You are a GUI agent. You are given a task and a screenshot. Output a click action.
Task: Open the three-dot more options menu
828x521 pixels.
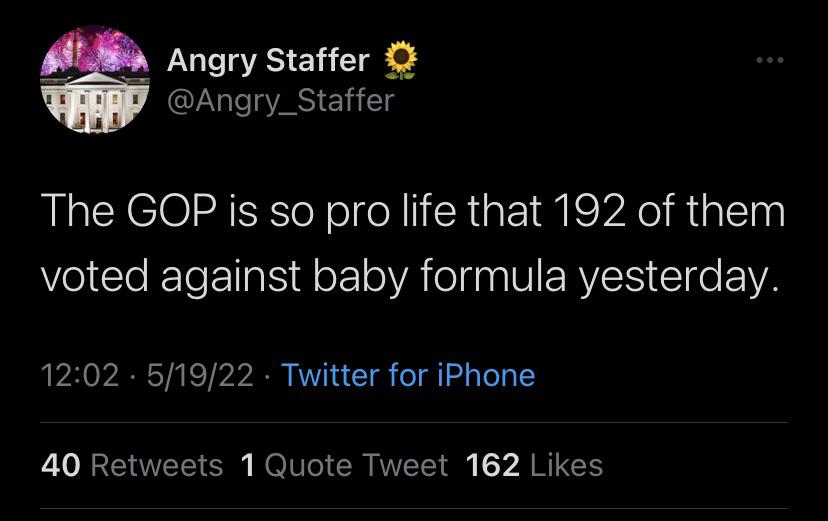[769, 61]
